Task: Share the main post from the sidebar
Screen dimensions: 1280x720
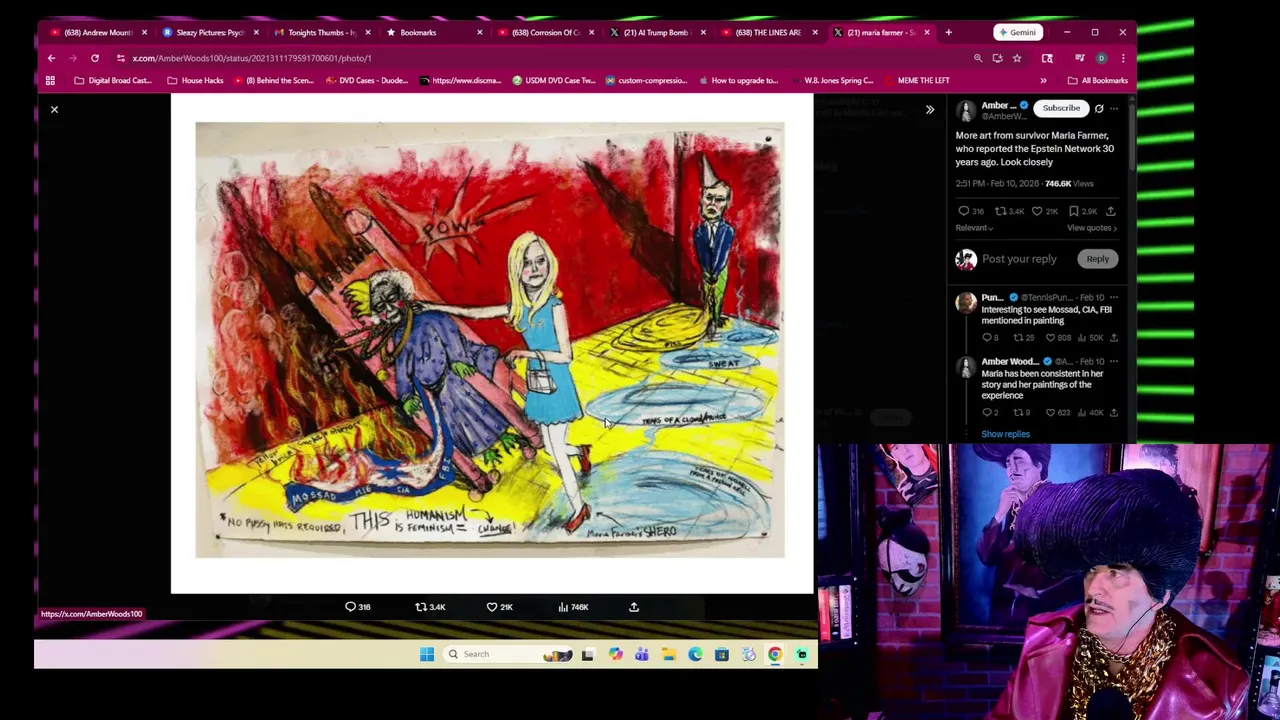Action: [1110, 211]
